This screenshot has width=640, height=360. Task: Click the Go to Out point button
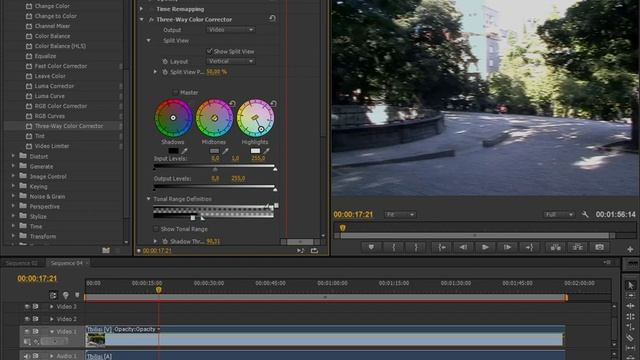(529, 247)
